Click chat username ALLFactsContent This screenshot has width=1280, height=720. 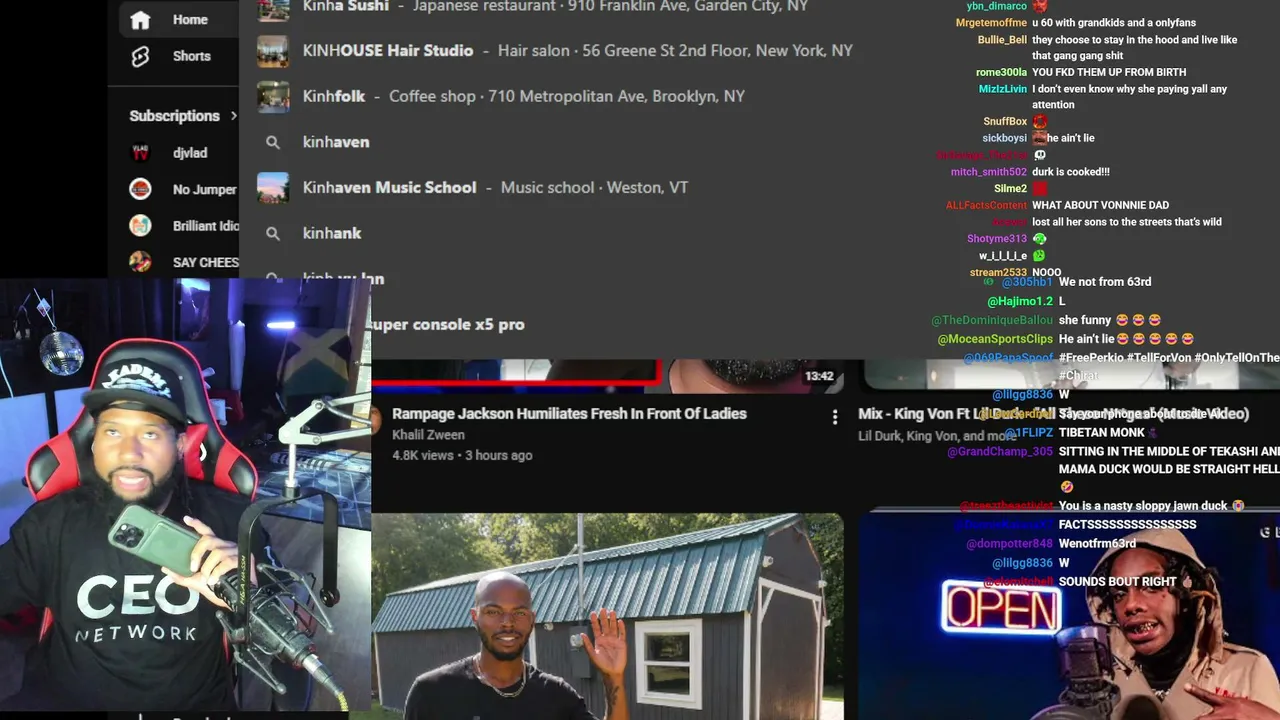(x=987, y=205)
